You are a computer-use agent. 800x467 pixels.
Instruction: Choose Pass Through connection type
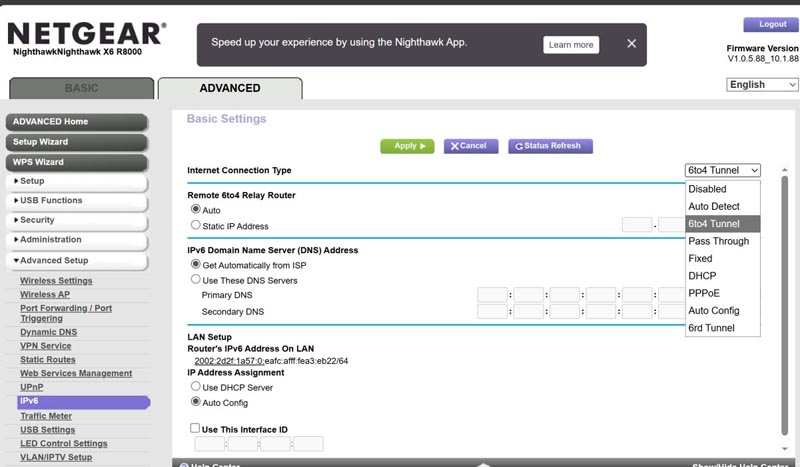[722, 241]
